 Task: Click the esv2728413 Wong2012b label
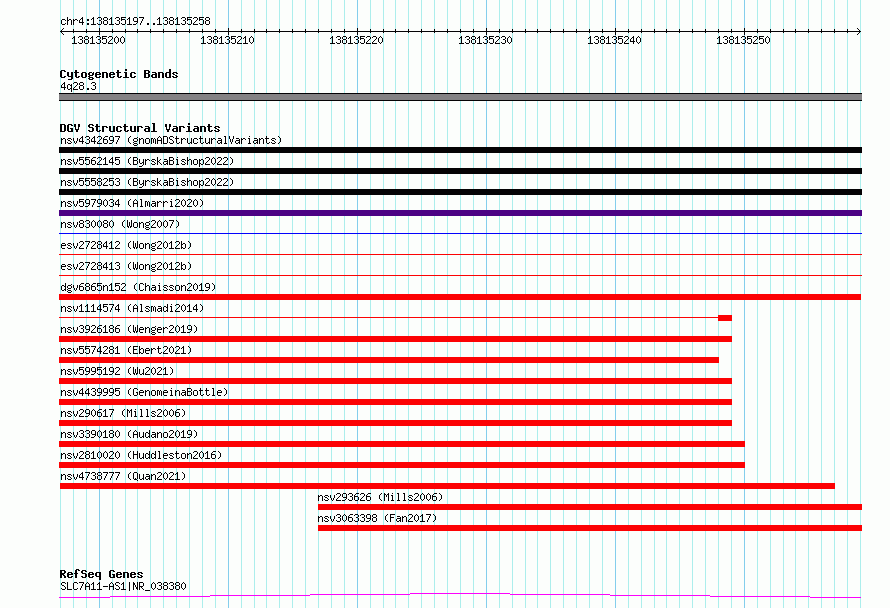(126, 266)
